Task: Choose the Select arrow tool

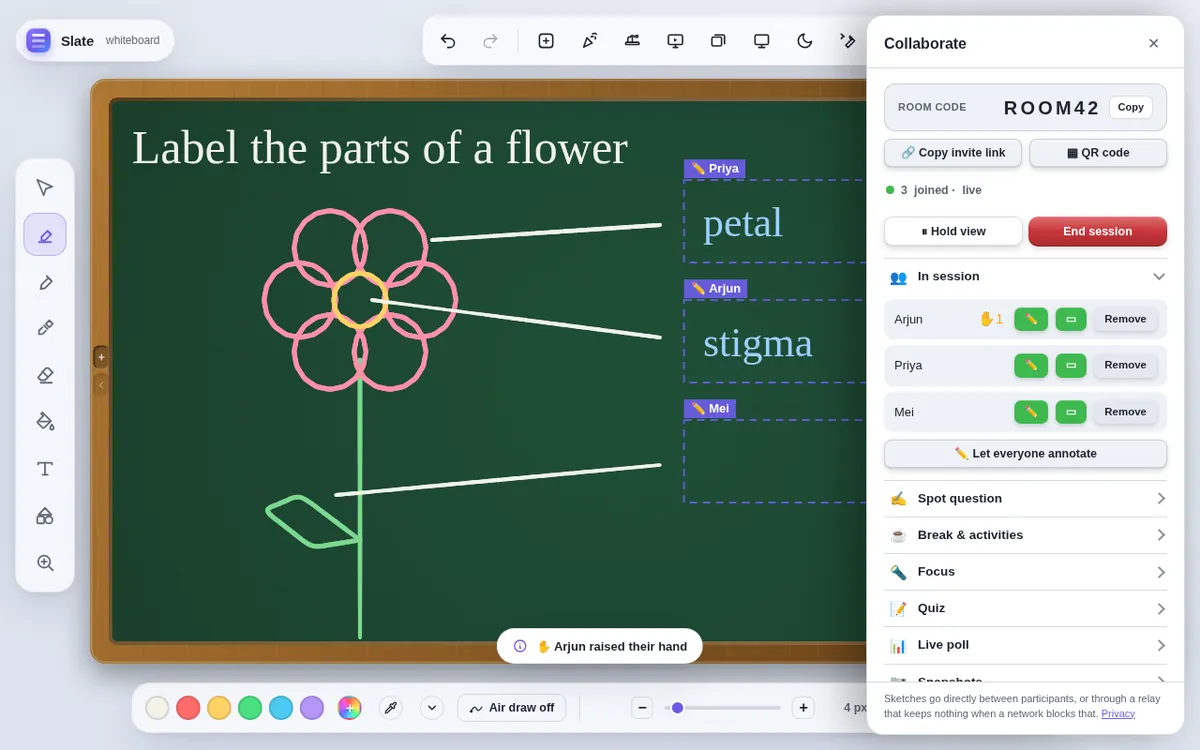Action: [x=45, y=187]
